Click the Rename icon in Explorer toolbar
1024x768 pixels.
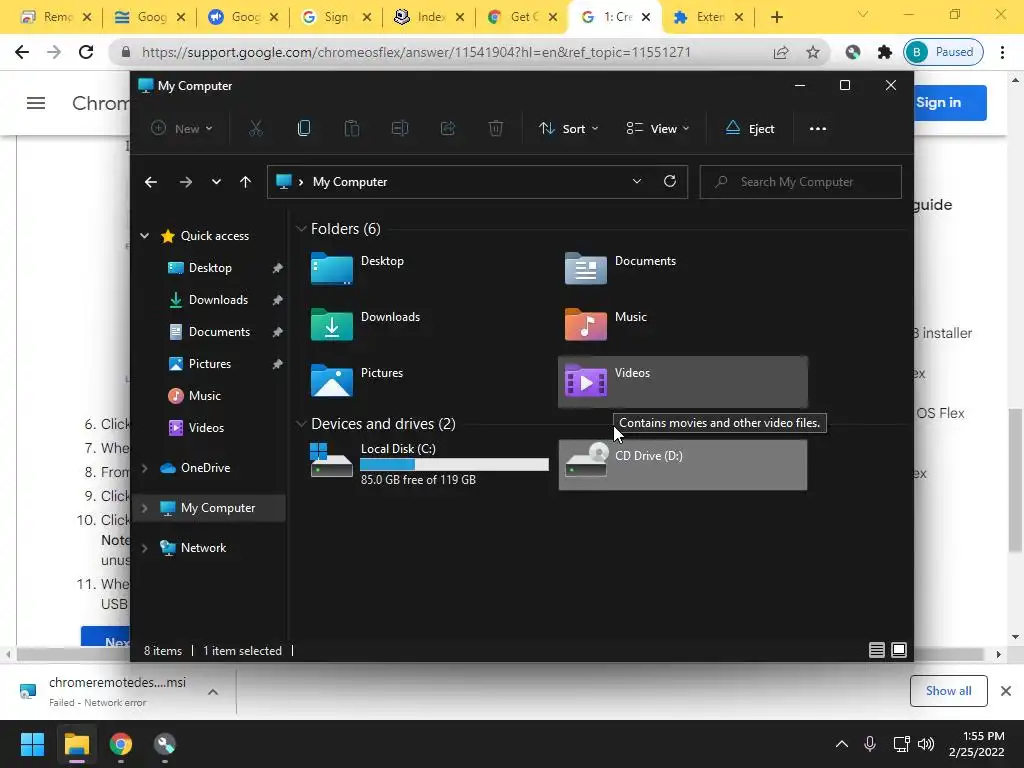(400, 129)
